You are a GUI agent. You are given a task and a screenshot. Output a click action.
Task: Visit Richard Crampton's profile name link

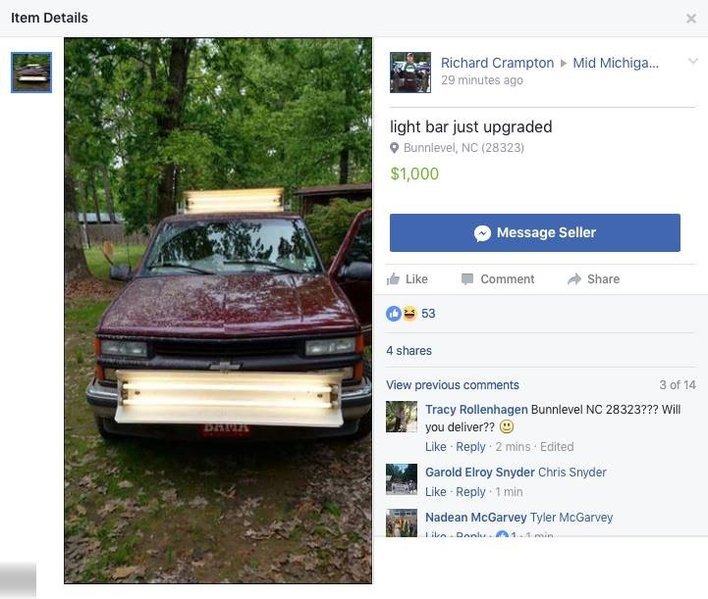(497, 63)
